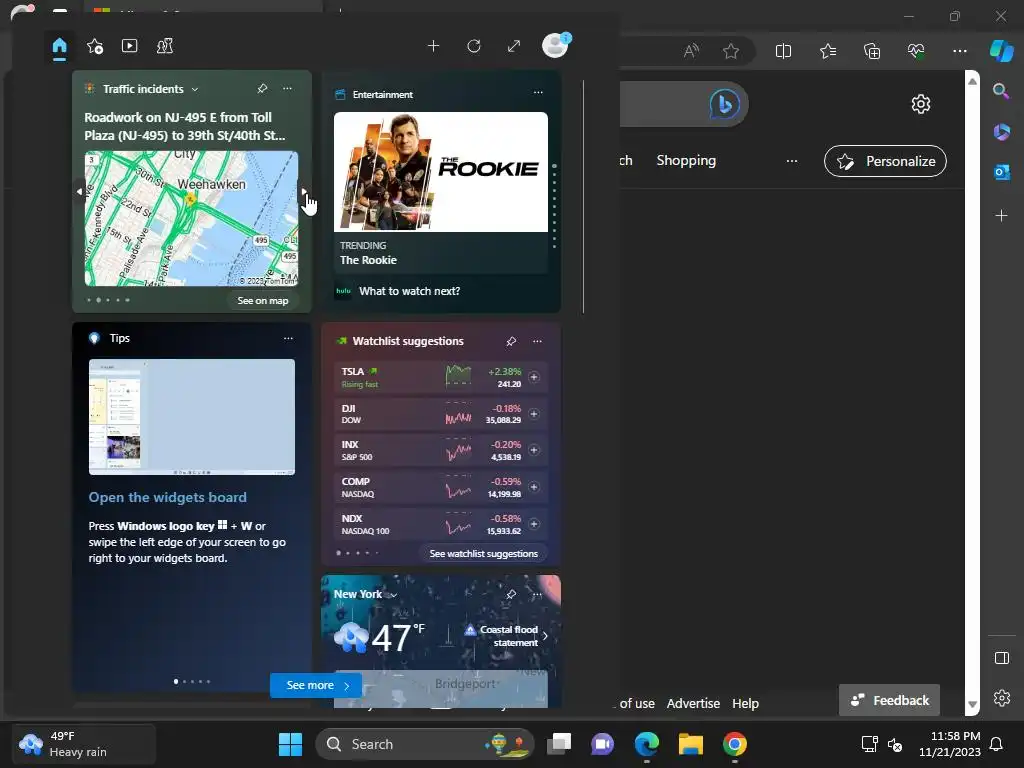Click the Personalize button
Screen dimensions: 1024x768
point(885,161)
